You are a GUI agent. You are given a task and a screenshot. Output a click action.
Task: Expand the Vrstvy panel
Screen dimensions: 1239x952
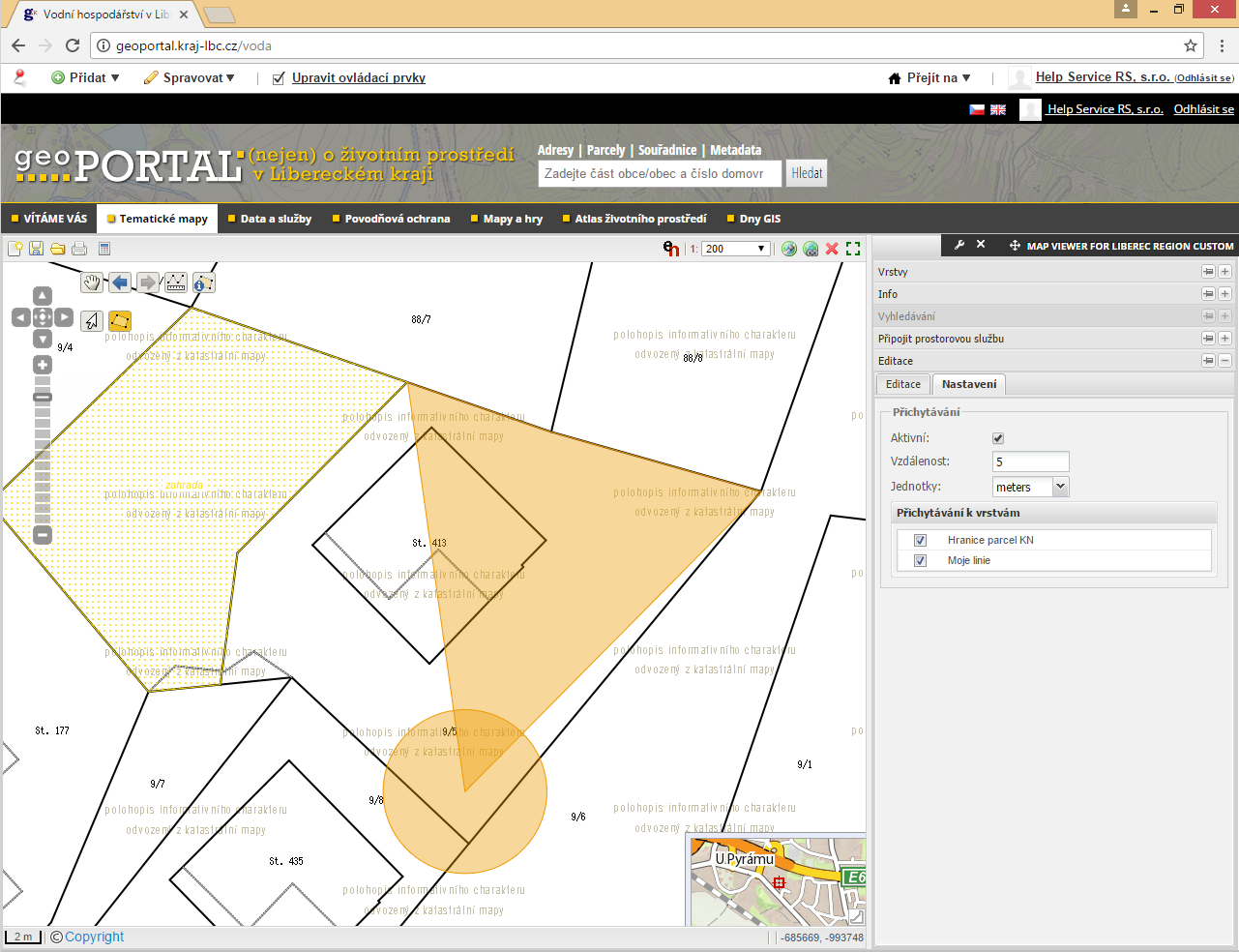1224,272
